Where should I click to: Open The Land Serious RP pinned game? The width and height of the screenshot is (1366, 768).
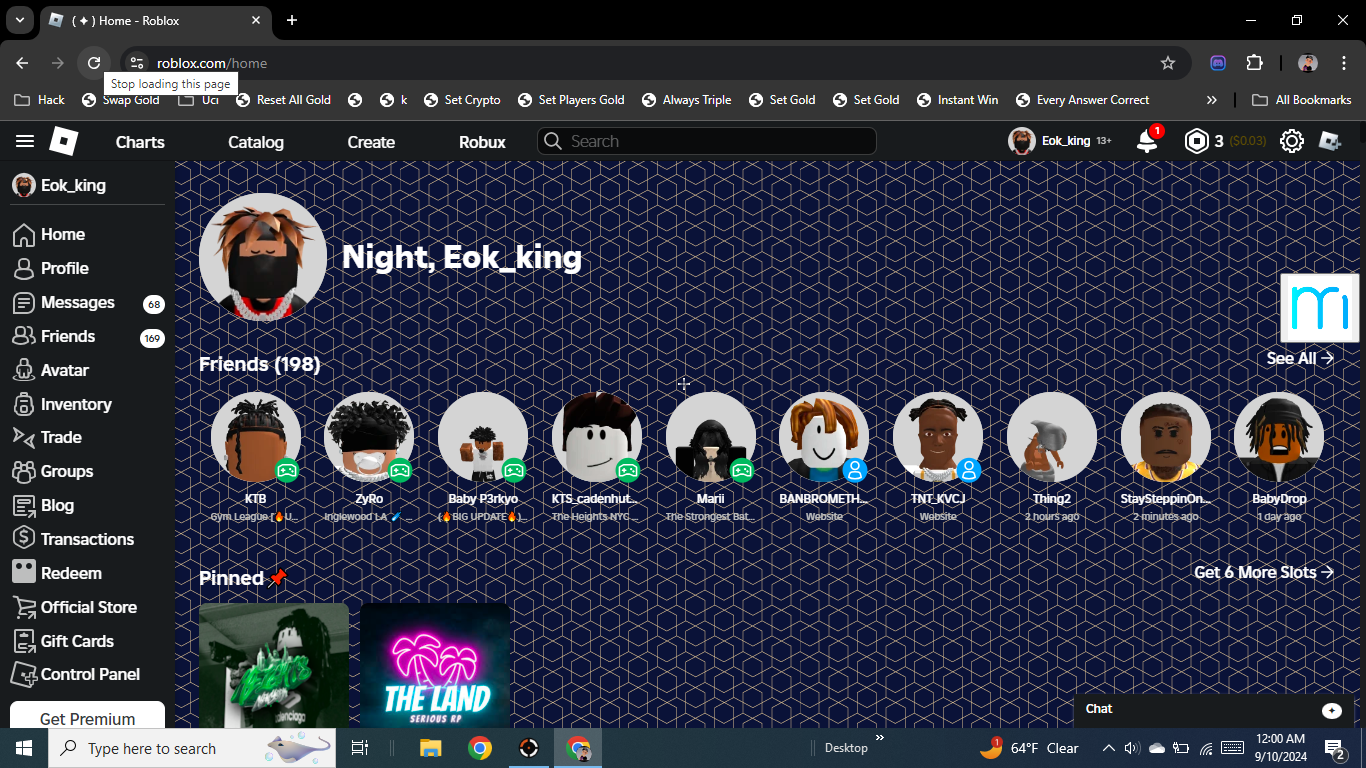click(436, 665)
